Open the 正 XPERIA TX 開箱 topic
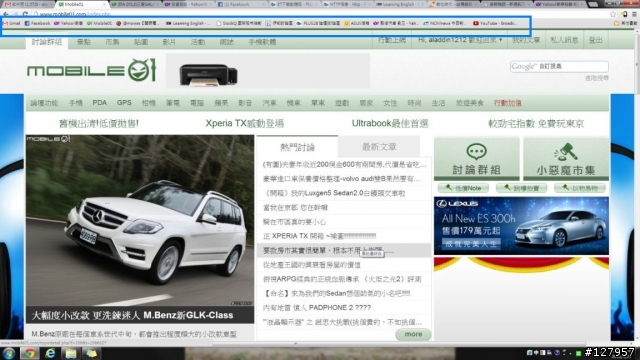Screen dimensions: 640x360 point(319,236)
